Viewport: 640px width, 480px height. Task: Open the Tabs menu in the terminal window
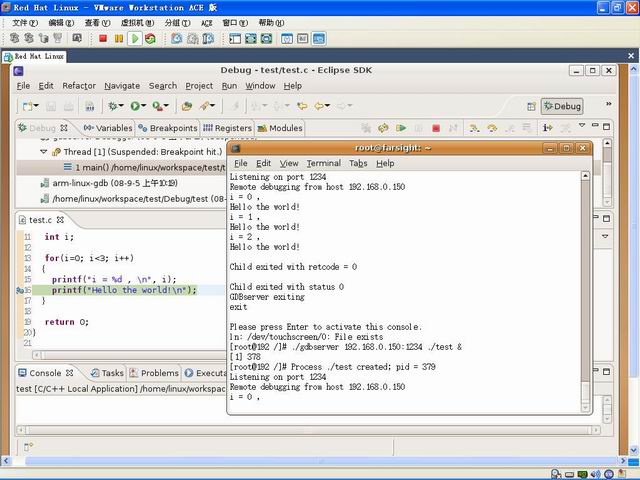[358, 163]
